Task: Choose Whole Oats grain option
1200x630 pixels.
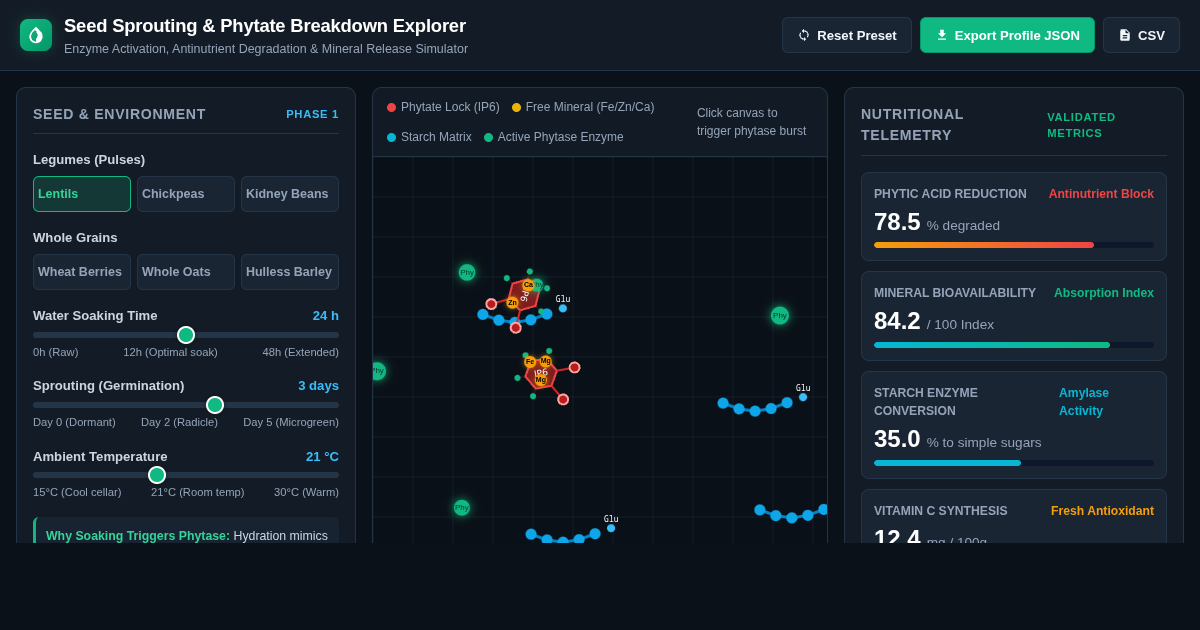Action: coord(186,272)
